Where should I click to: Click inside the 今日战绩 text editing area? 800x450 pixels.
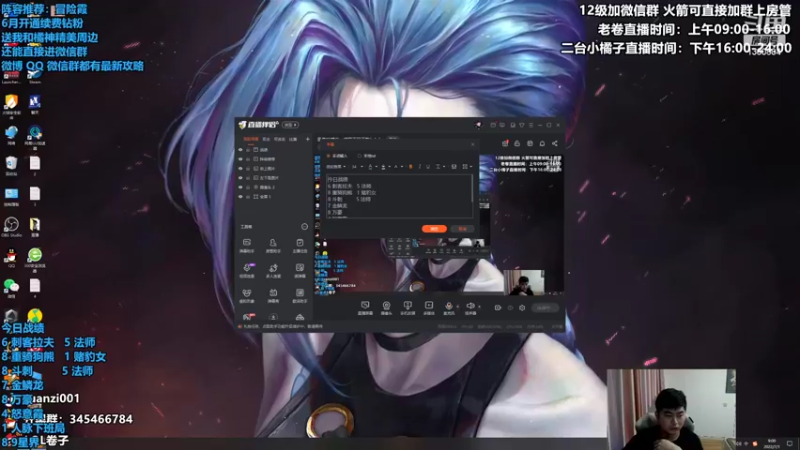(x=398, y=196)
